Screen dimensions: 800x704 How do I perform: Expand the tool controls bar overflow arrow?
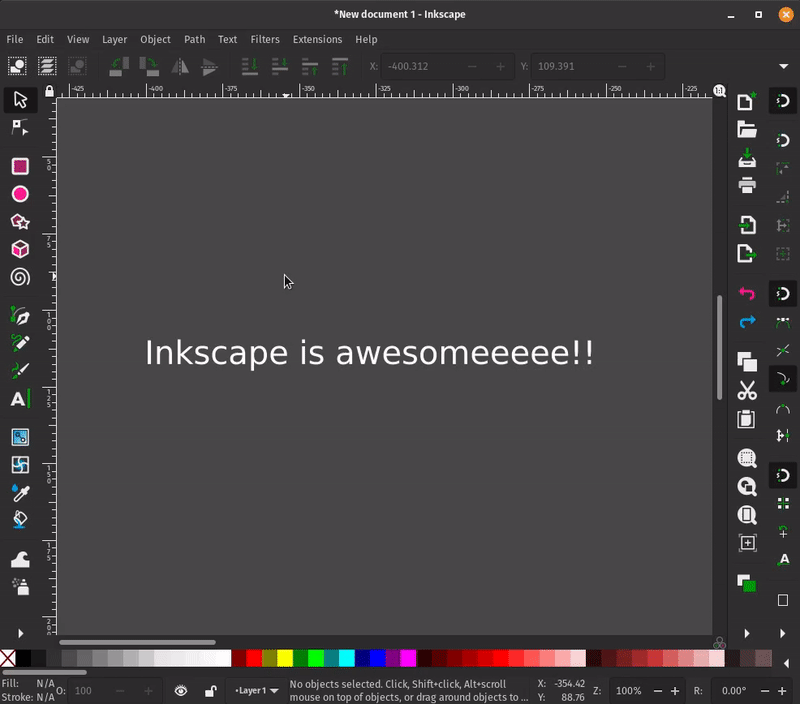click(783, 67)
